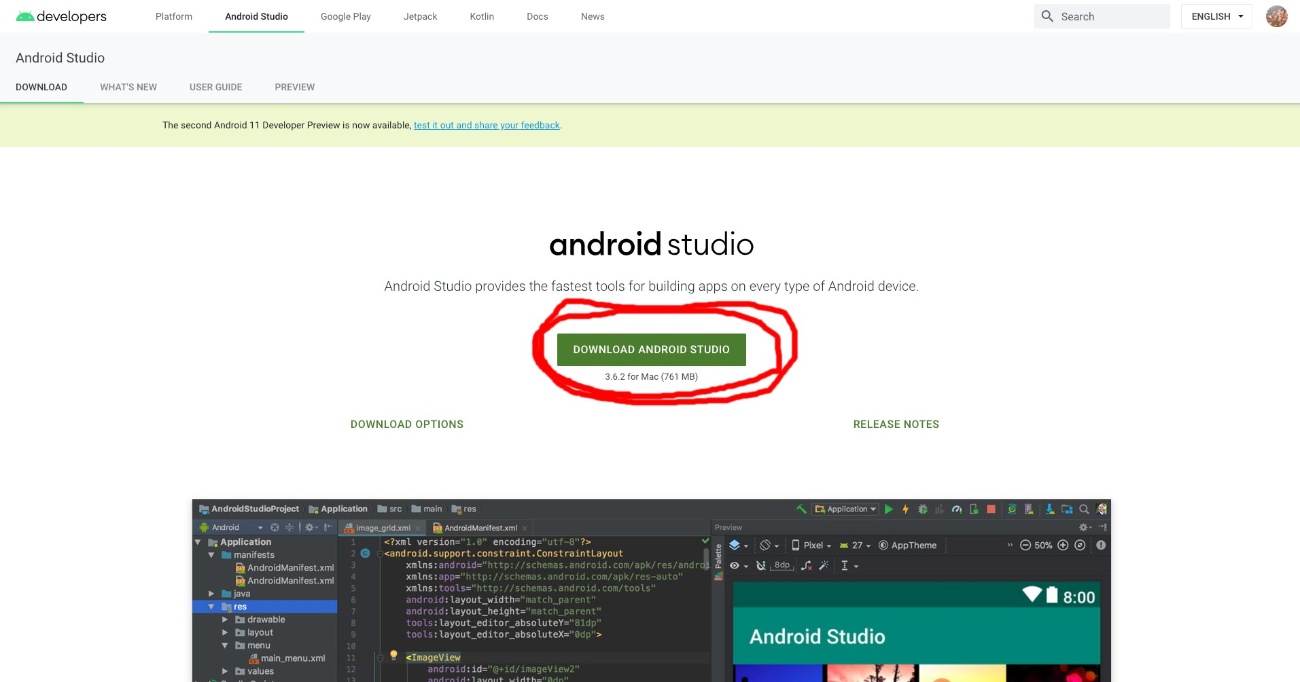
Task: Click the Make Project hammer icon
Action: [x=801, y=509]
